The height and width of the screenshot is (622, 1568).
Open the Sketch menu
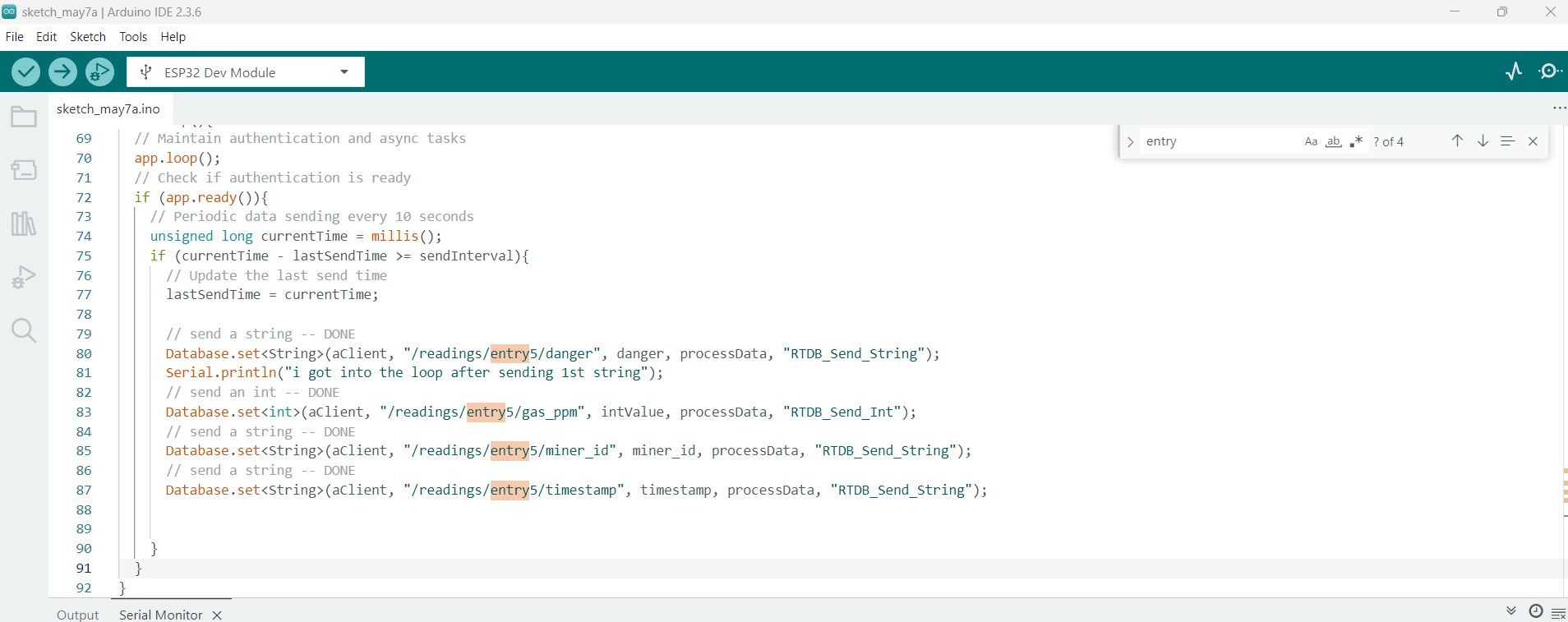[88, 37]
